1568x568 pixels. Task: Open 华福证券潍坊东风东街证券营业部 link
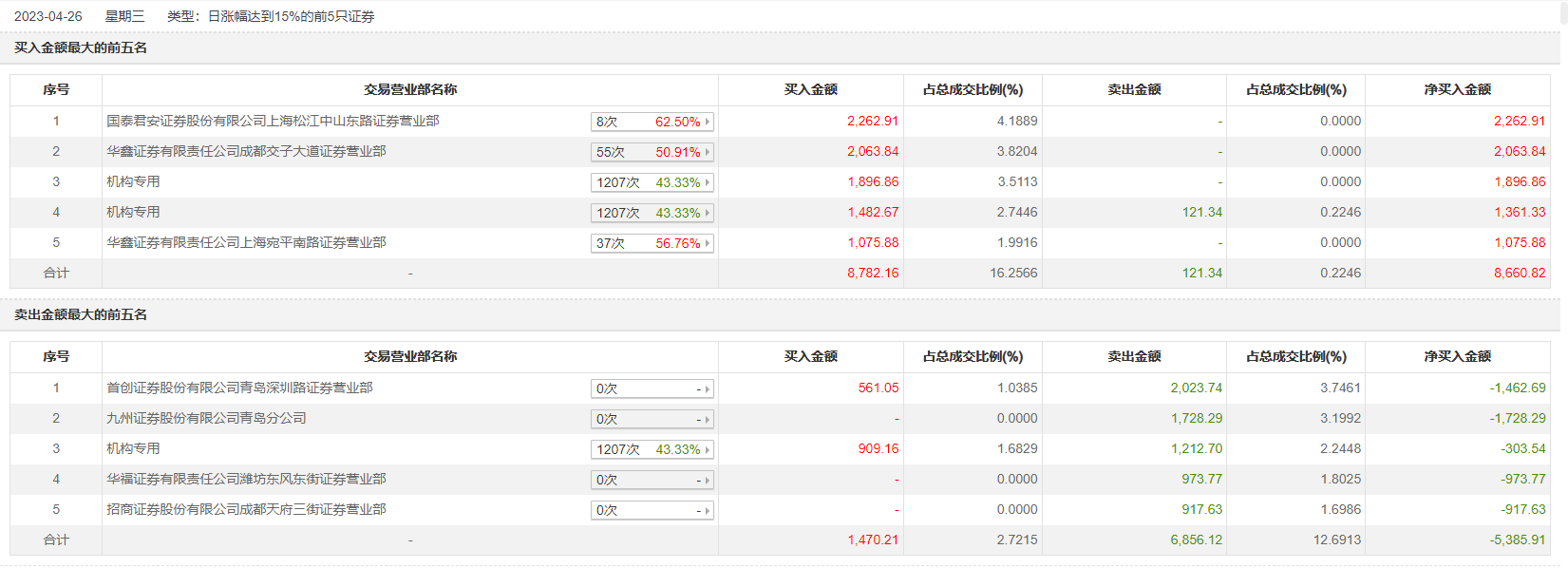pyautogui.click(x=246, y=480)
